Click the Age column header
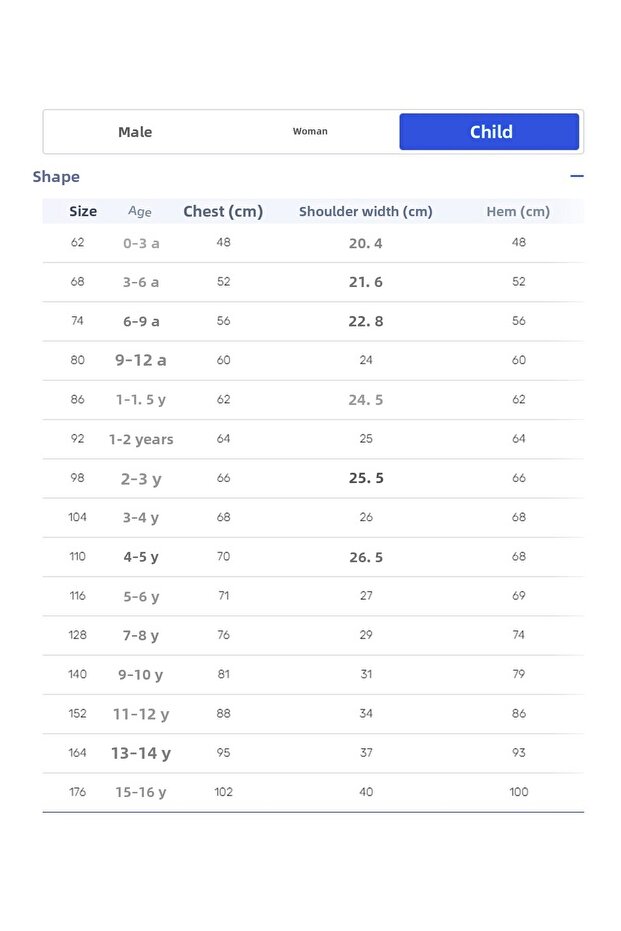This screenshot has width=621, height=931. 140,211
